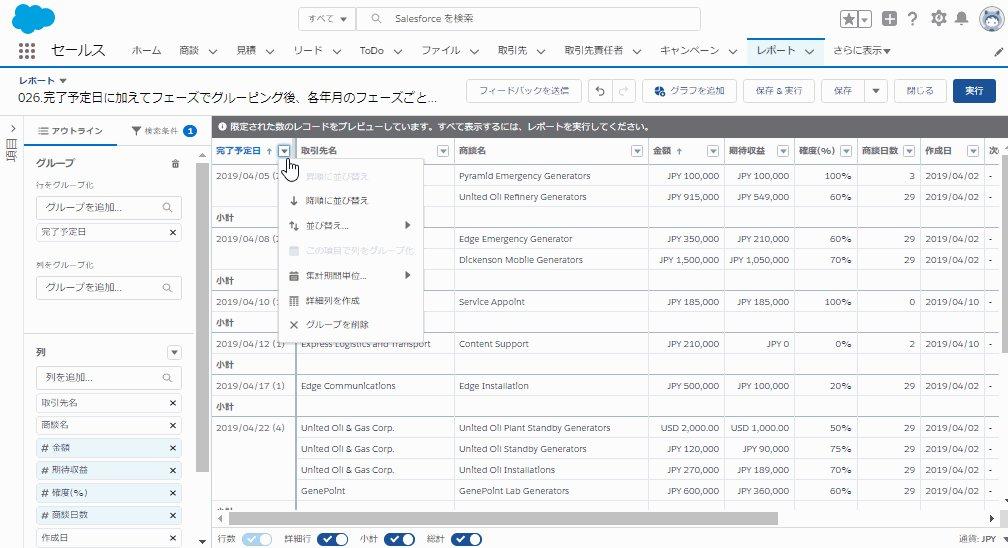This screenshot has height=548, width=1008.
Task: Click the Salesforce cloud logo
Action: click(33, 19)
